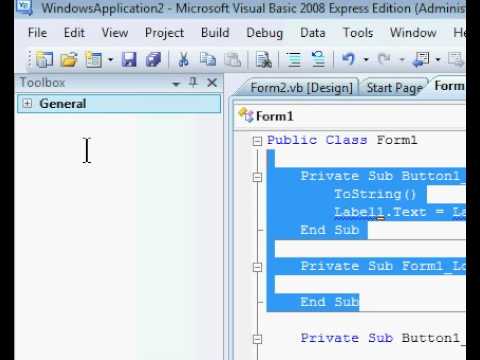Screen dimensions: 480x360
Task: Open the Tools menu
Action: coord(358,33)
